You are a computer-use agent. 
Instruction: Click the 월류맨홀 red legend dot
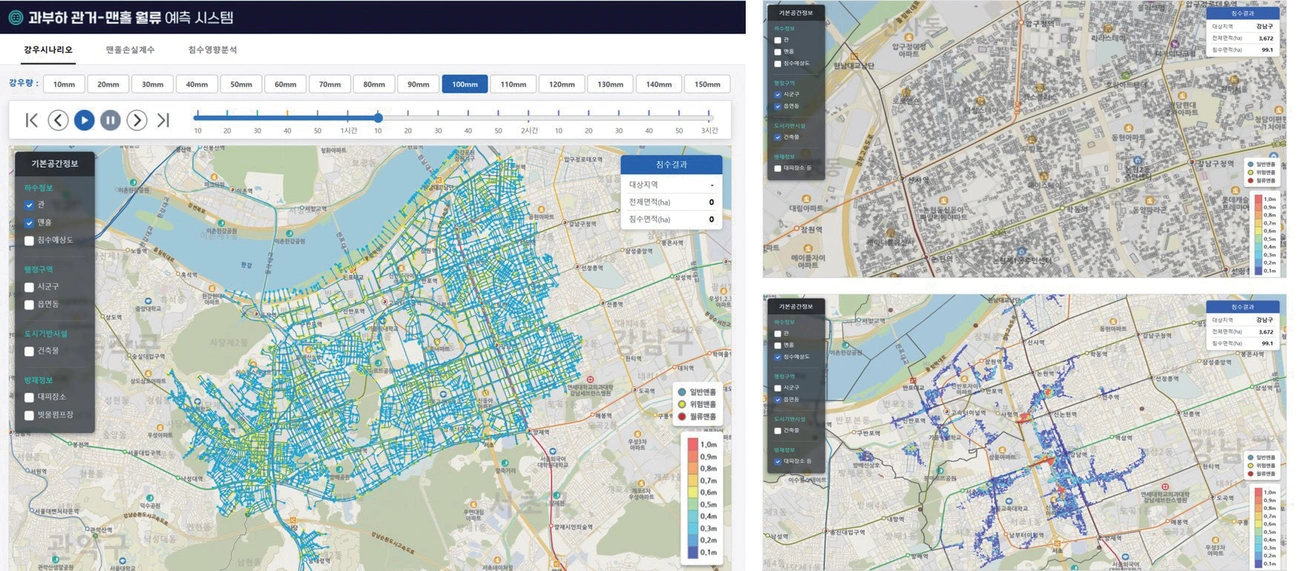click(x=682, y=415)
